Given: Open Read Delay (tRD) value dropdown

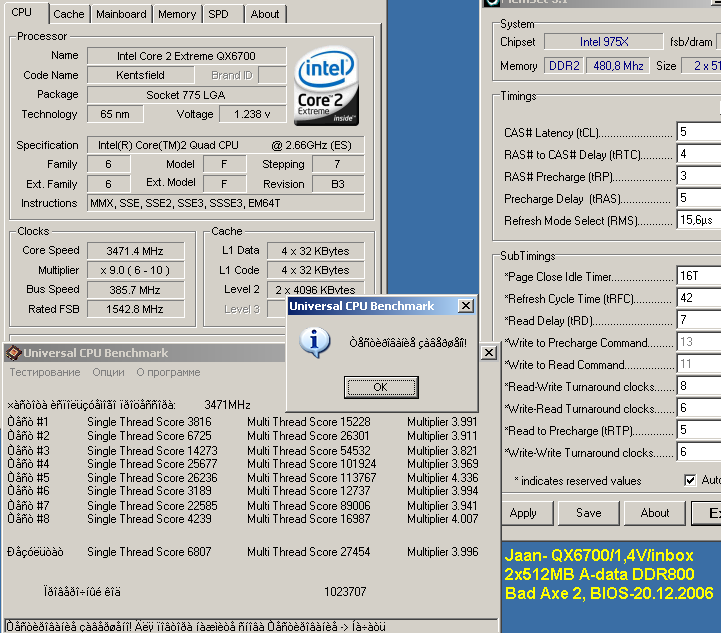Looking at the screenshot, I should pos(699,320).
